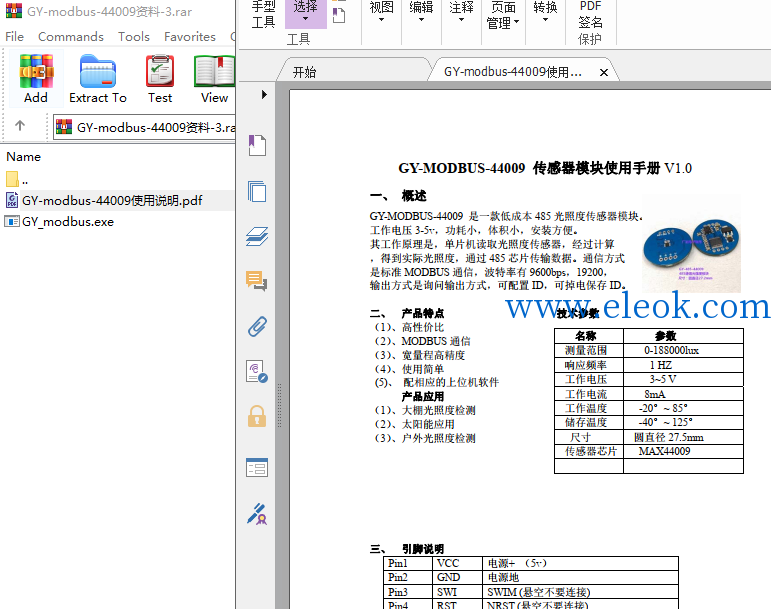Image resolution: width=771 pixels, height=609 pixels.
Task: Select the 手型工具 hand tool
Action: (x=264, y=15)
